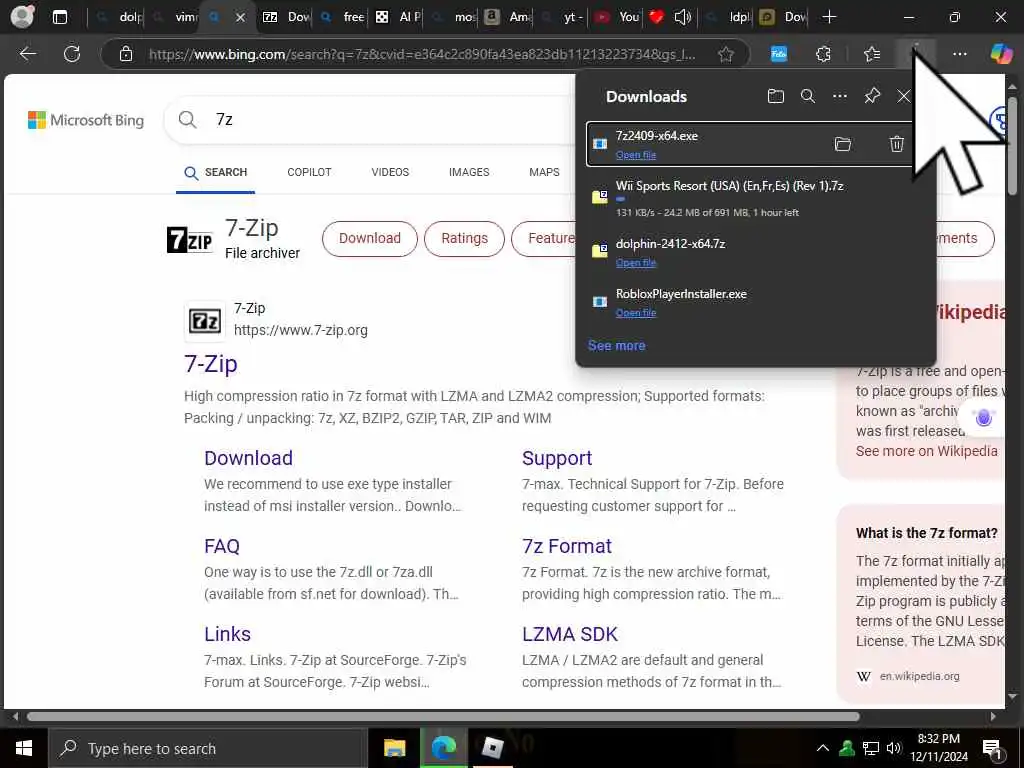The image size is (1024, 768).
Task: Show 7z2409-x64.exe in folder
Action: [x=842, y=144]
